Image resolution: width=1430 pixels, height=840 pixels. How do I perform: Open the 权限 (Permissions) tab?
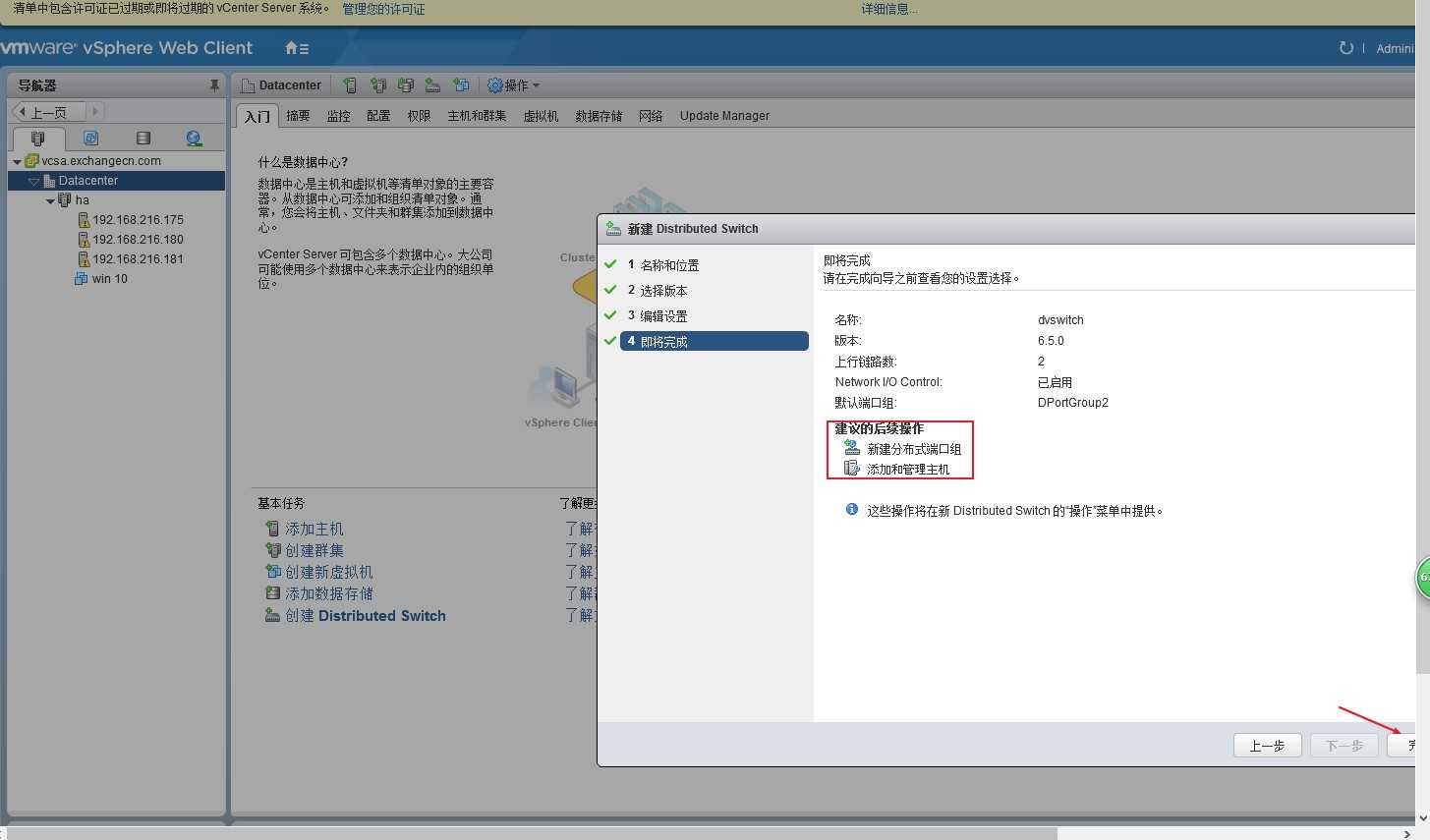tap(419, 116)
